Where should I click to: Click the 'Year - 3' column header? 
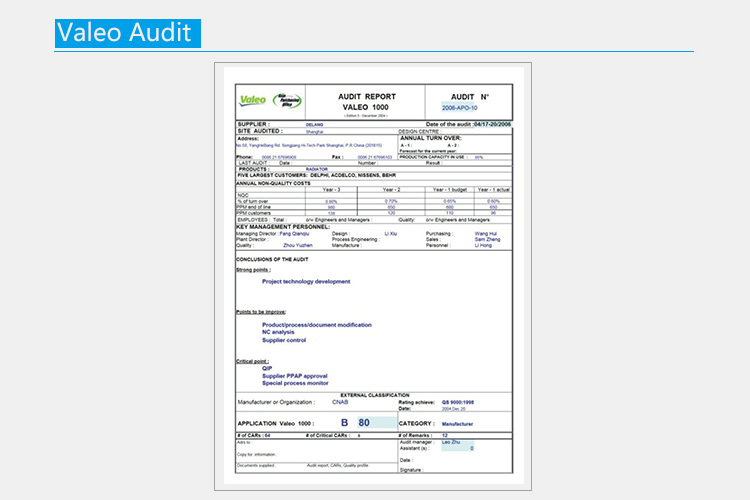pos(331,189)
